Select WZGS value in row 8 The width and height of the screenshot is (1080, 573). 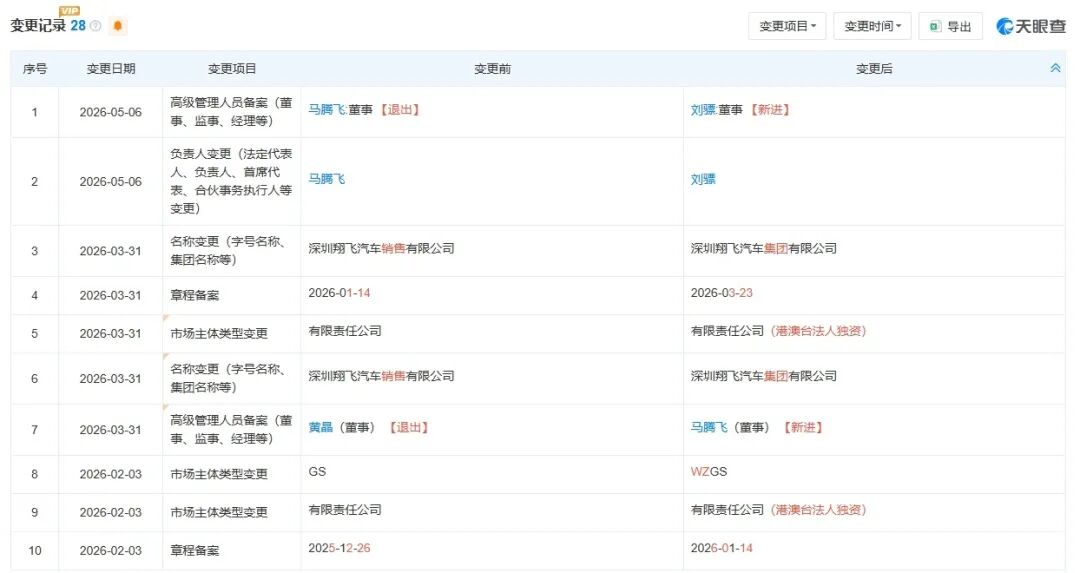pos(709,472)
